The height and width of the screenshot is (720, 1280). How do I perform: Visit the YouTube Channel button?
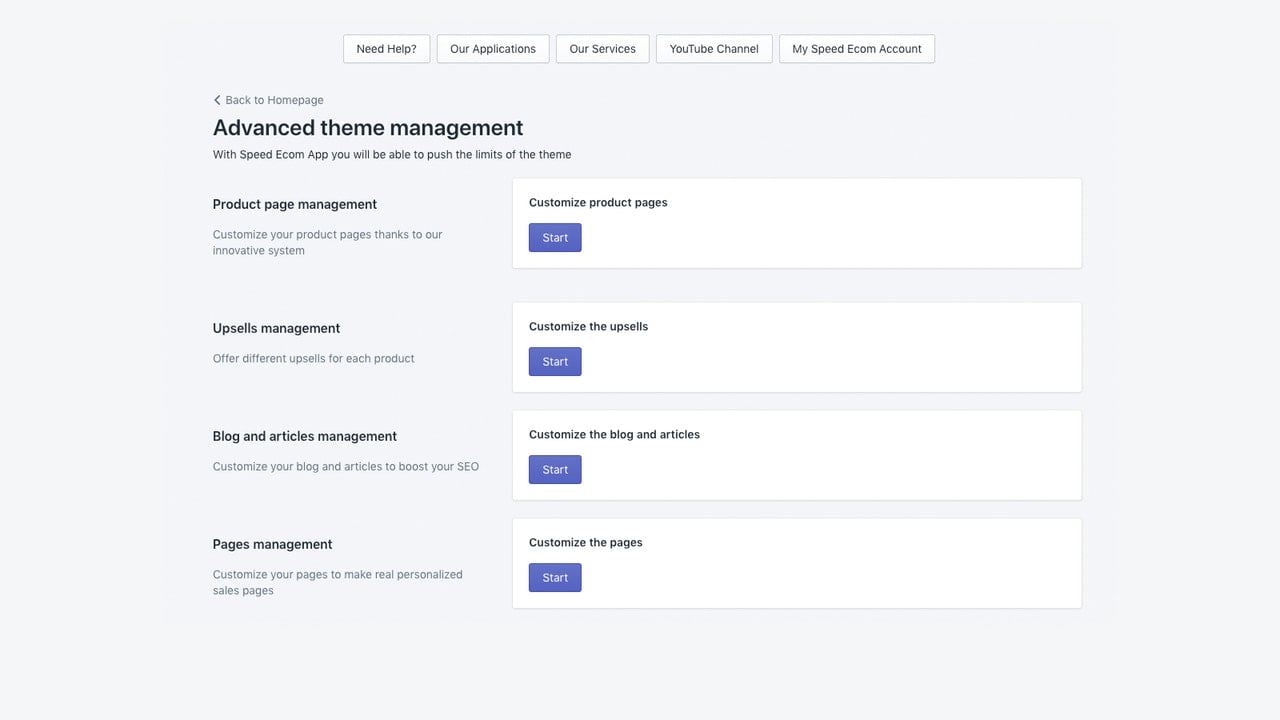click(714, 49)
